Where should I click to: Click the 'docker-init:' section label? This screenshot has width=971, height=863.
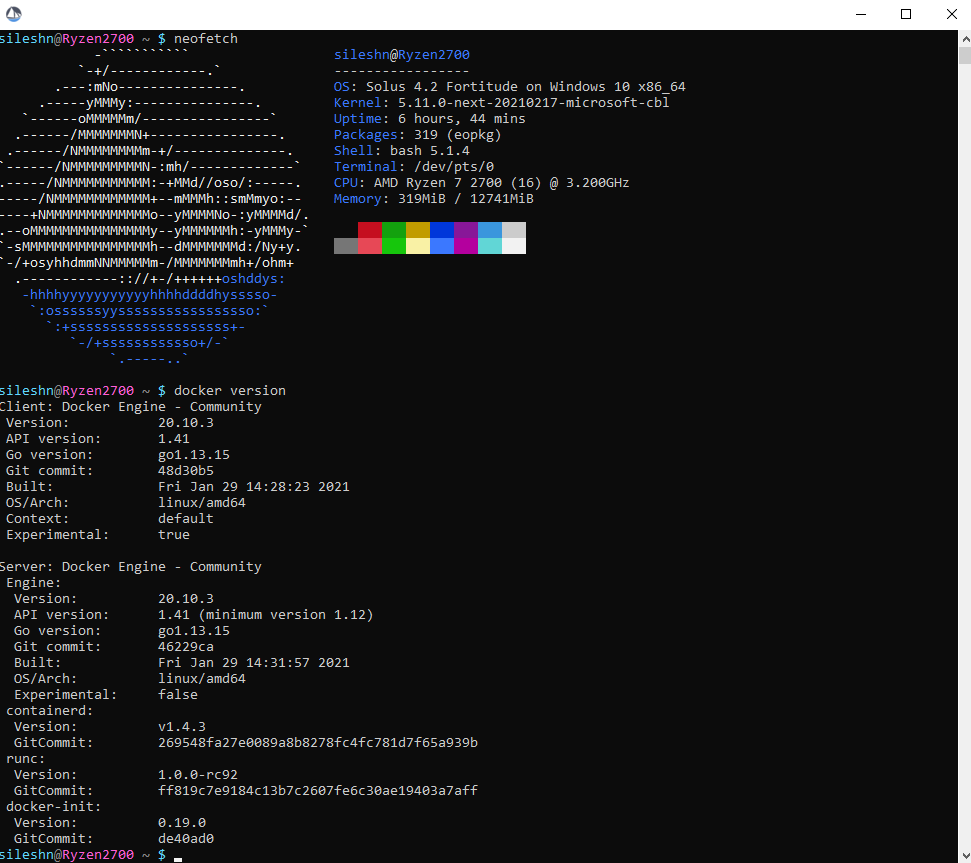click(53, 807)
